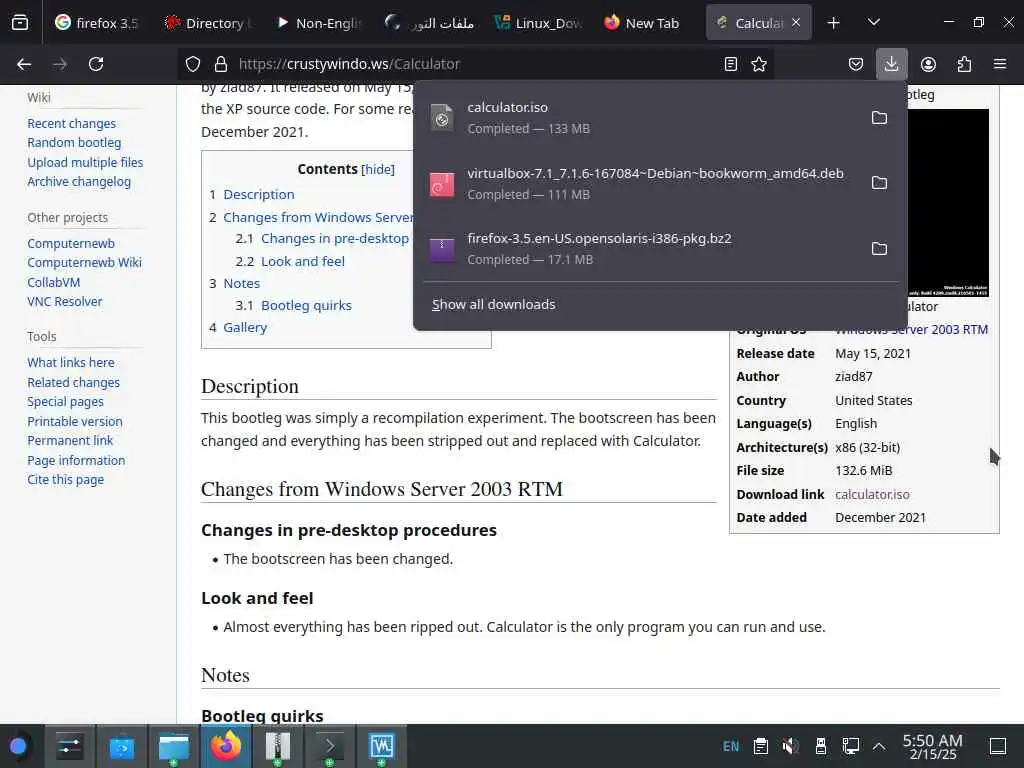Click the taskbar clock showing 5:50 AM

933,746
